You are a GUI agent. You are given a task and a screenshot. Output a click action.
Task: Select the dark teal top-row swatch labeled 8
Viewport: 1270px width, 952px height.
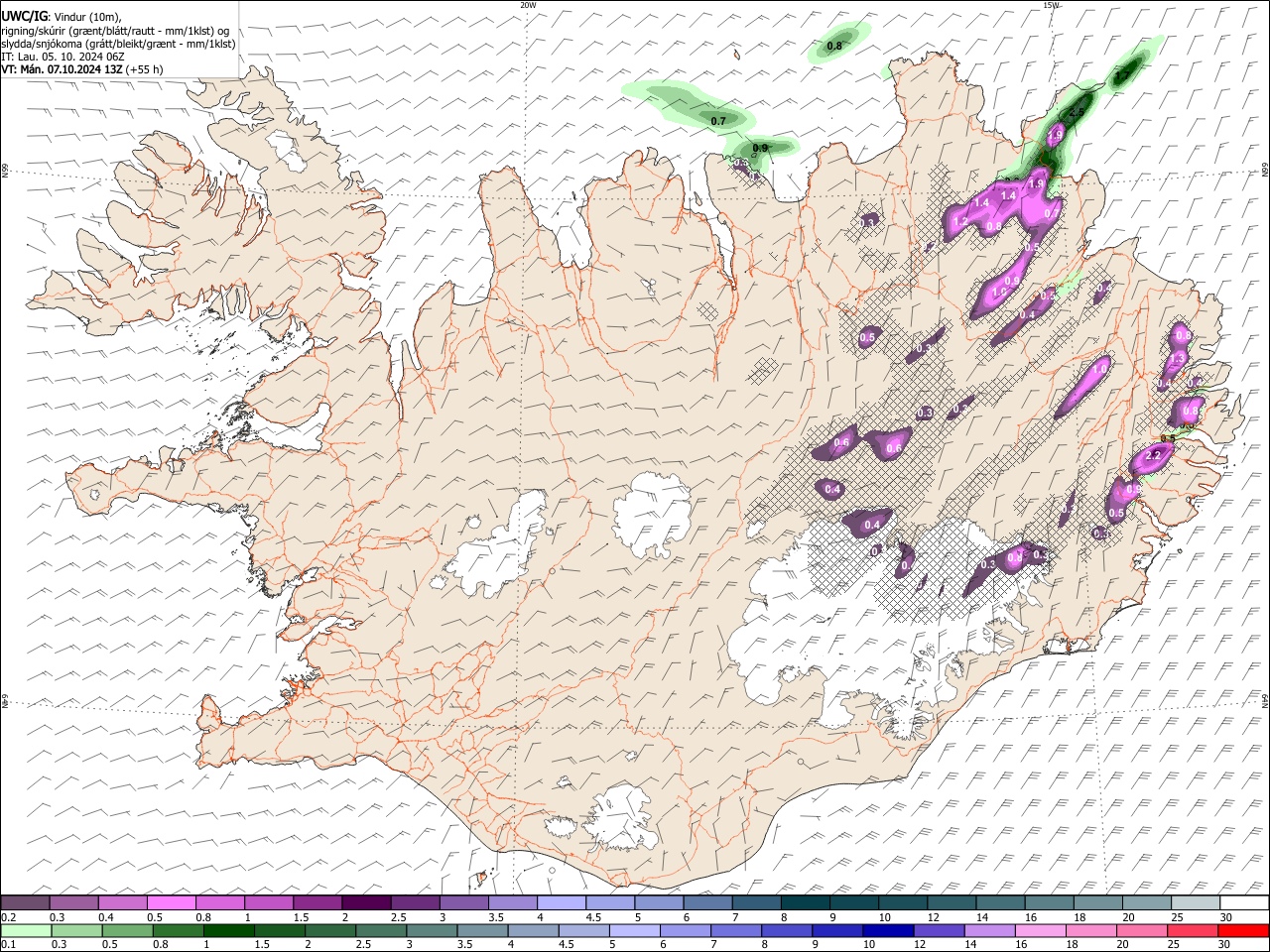[805, 902]
